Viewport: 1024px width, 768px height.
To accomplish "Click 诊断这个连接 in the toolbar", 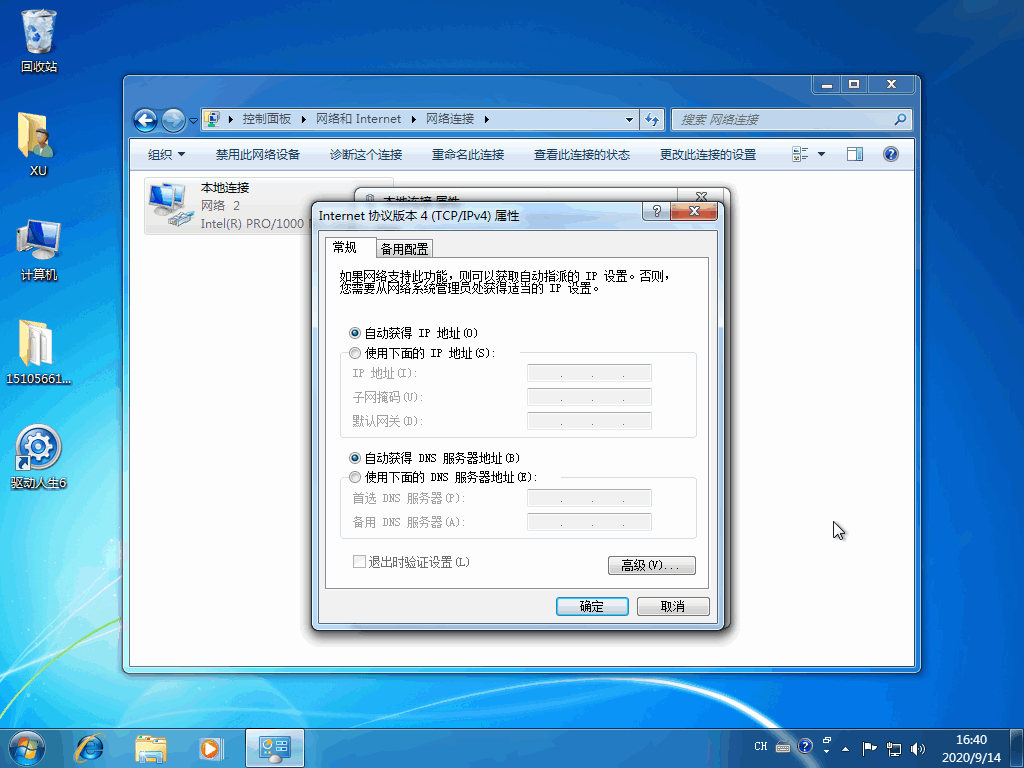I will tap(365, 155).
